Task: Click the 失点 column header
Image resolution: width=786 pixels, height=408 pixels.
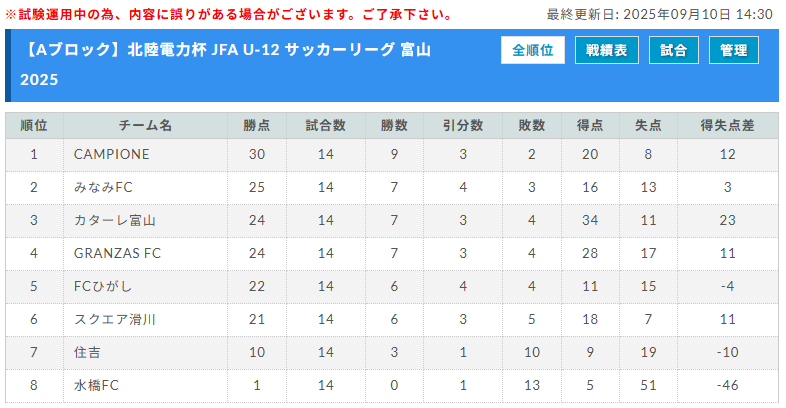Action: click(x=648, y=125)
